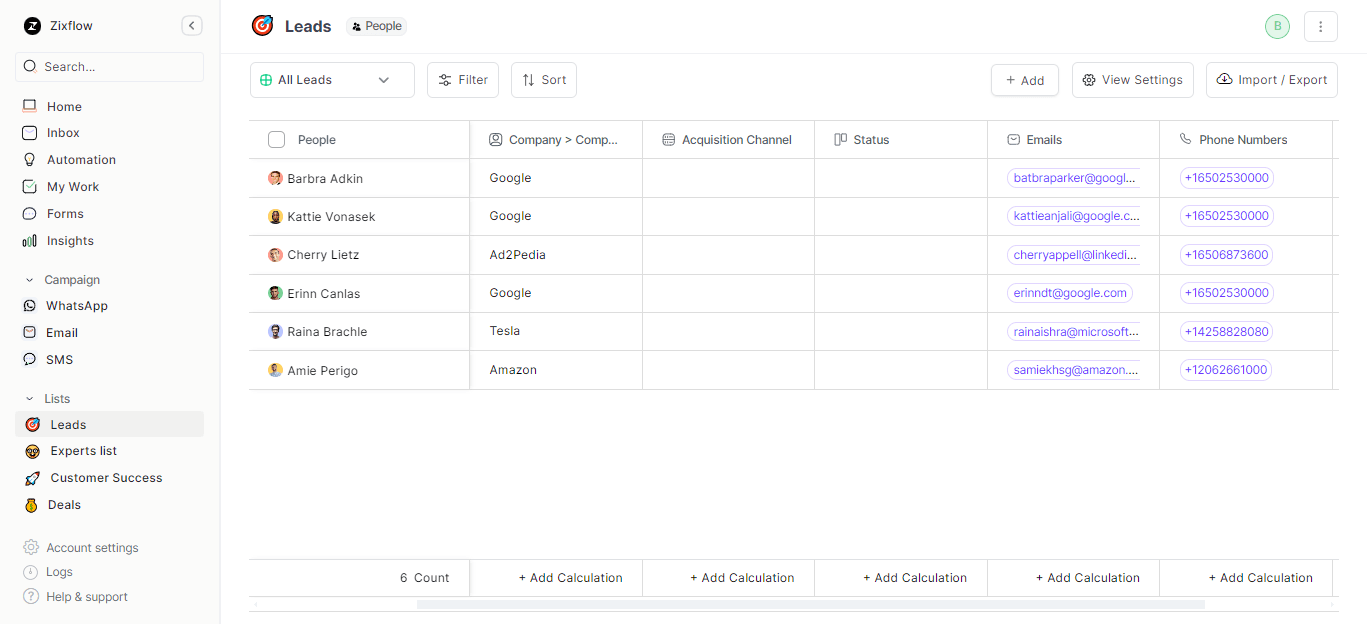Viewport: 1367px width, 624px height.
Task: Open the Automation page
Action: 80,160
